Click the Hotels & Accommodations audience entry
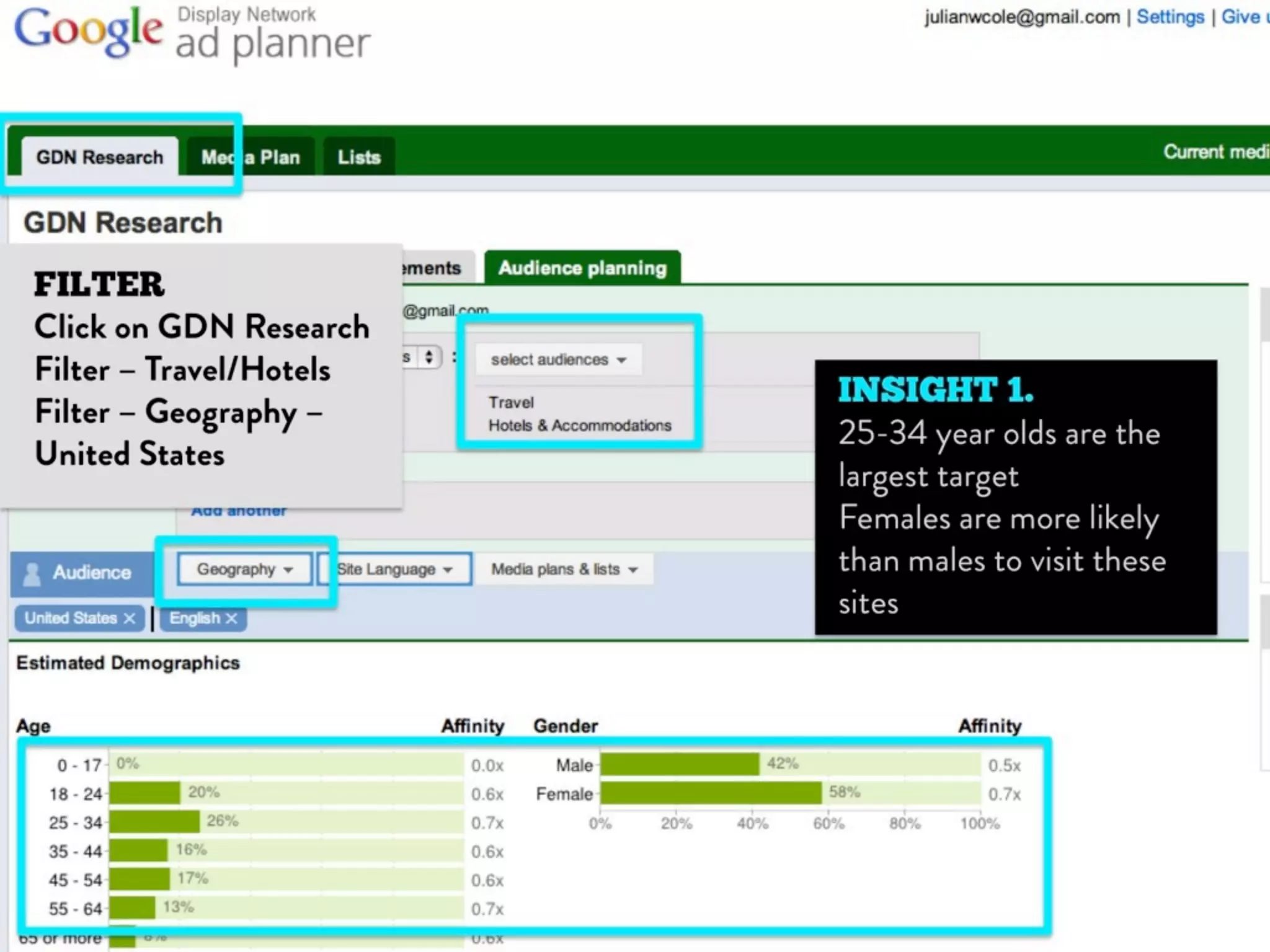 coord(579,426)
